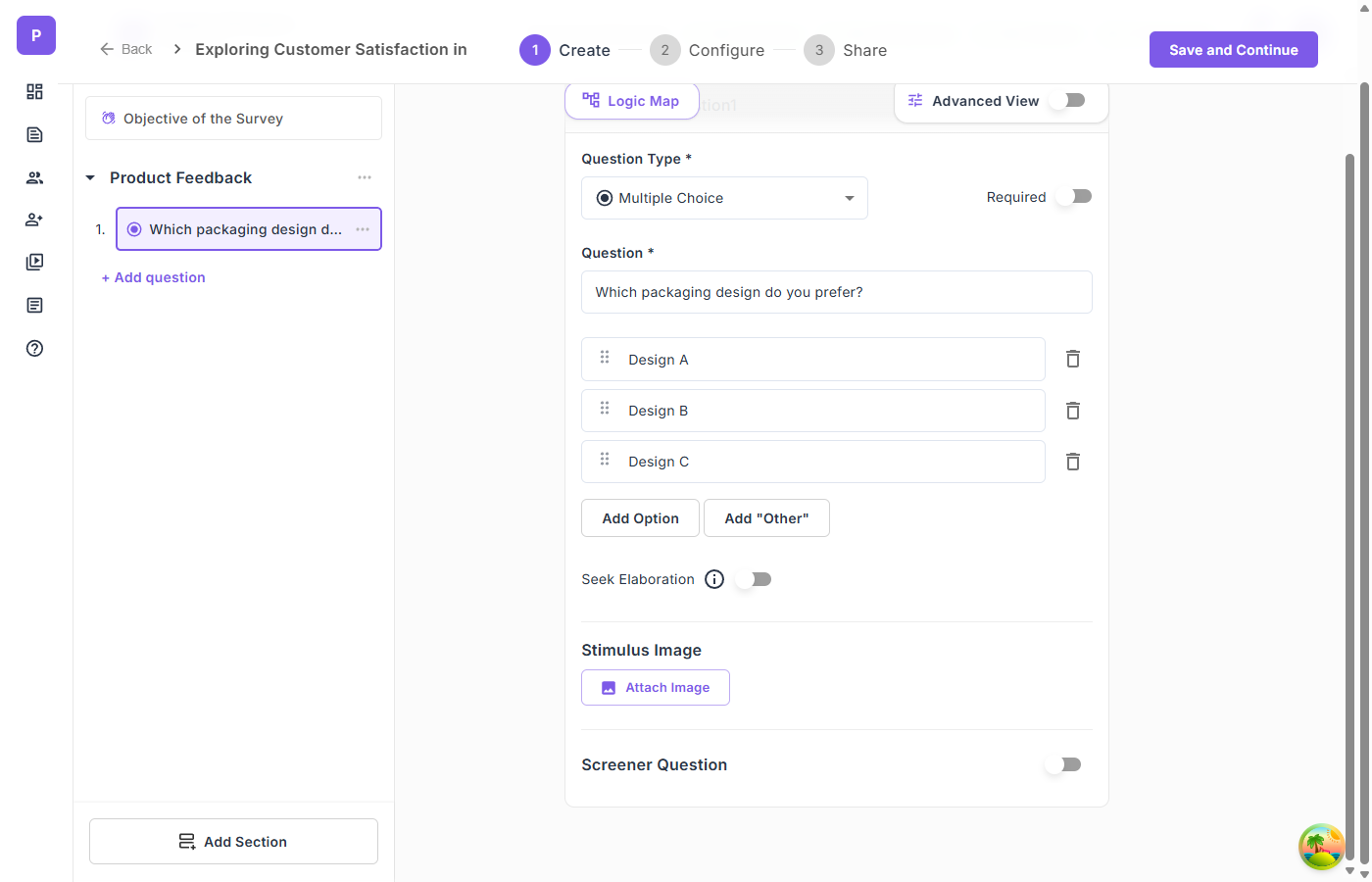
Task: Delete the Design A option
Action: click(x=1073, y=359)
